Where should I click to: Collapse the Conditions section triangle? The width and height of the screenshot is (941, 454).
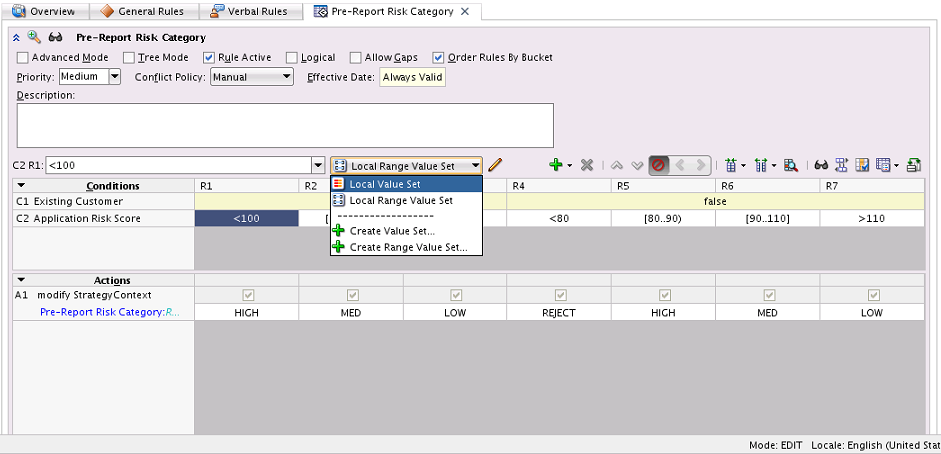click(x=21, y=186)
